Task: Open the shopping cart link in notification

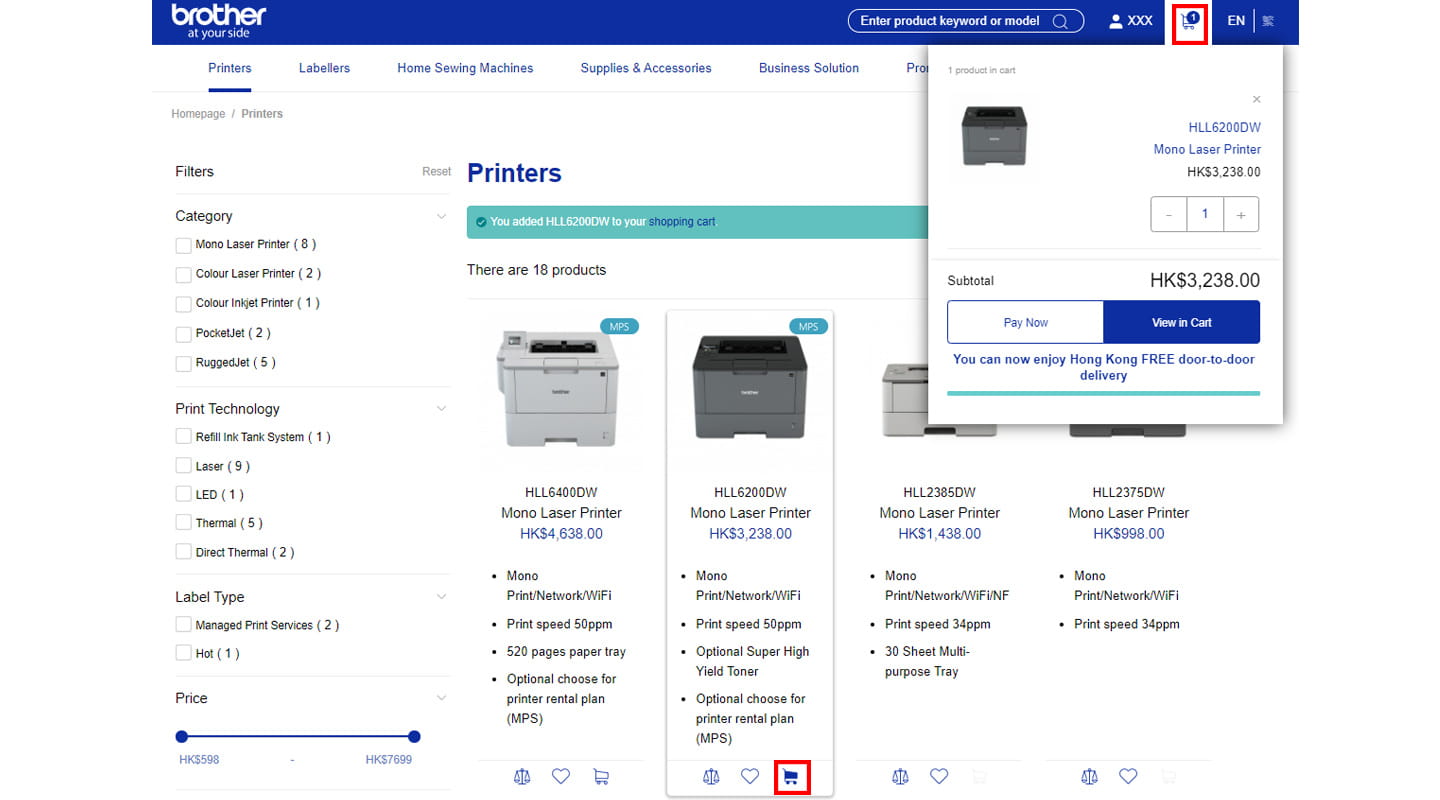Action: point(682,222)
